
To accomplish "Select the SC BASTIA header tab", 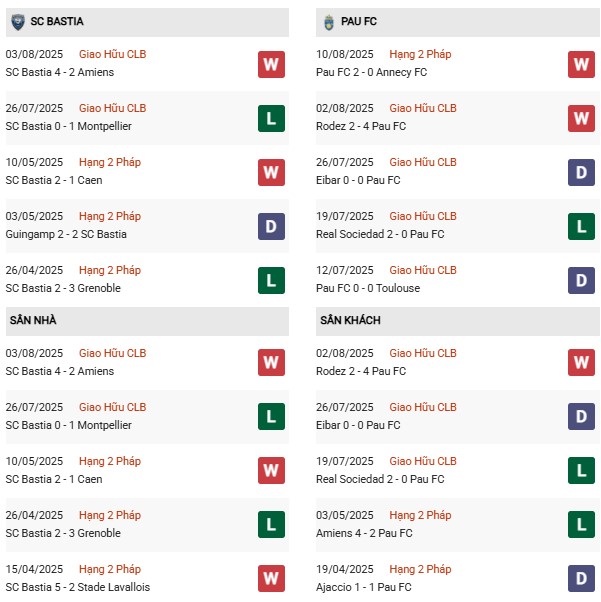I will (x=58, y=21).
